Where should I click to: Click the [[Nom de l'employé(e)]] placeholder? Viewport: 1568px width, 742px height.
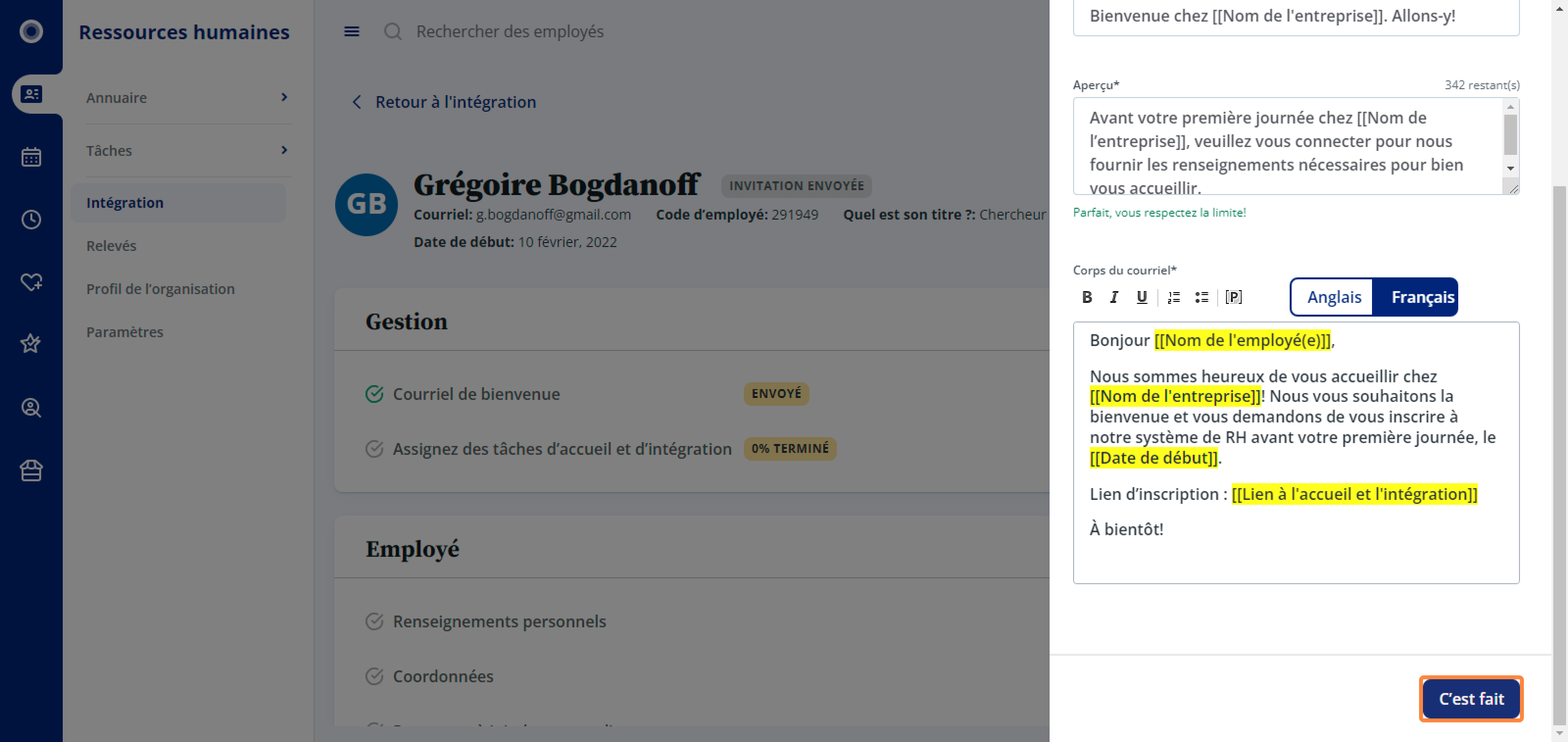(x=1242, y=340)
